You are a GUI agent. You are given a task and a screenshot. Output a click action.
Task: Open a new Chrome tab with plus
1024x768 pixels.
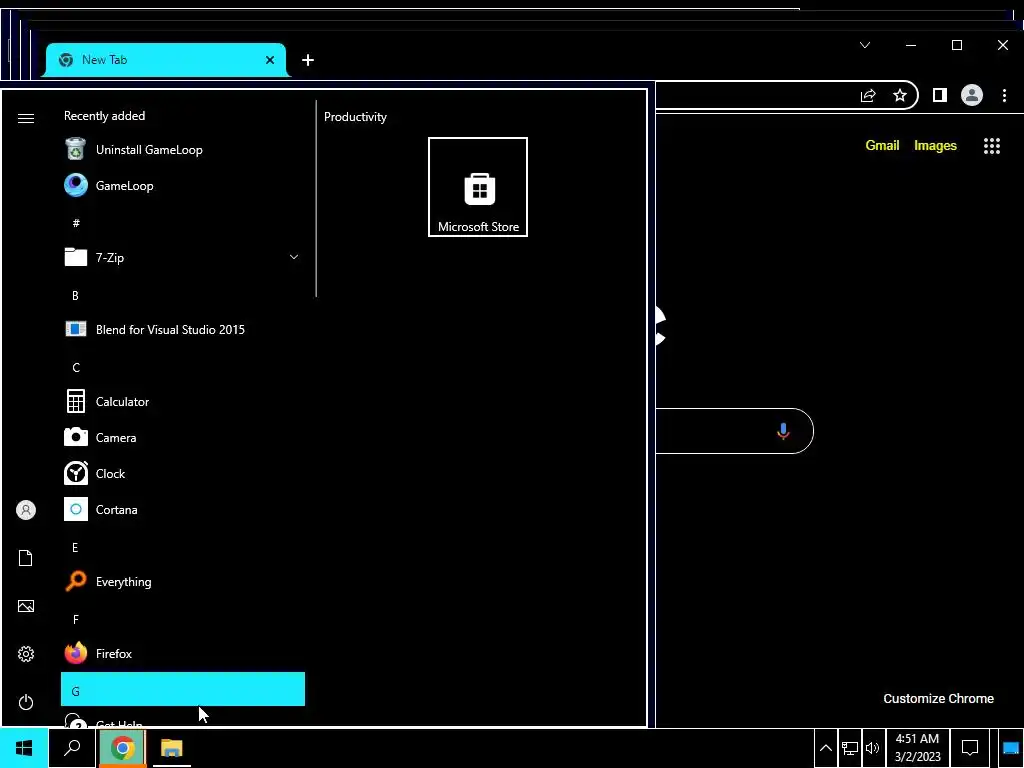[308, 60]
